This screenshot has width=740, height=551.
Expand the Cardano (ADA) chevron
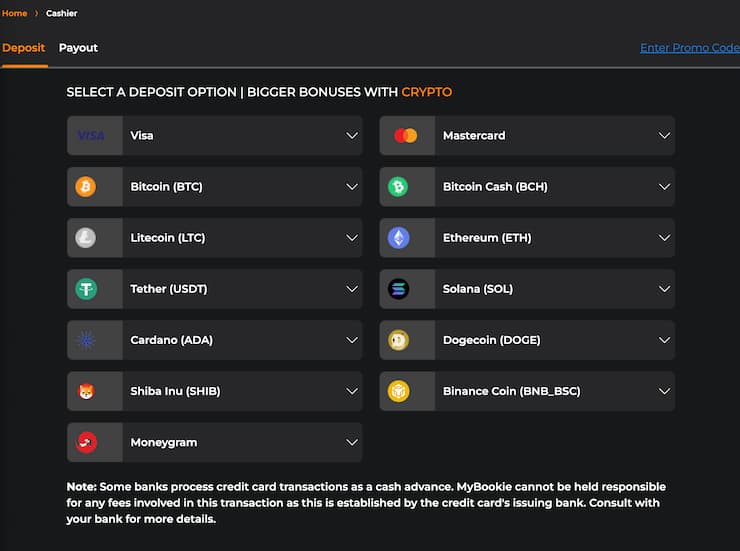coord(352,340)
